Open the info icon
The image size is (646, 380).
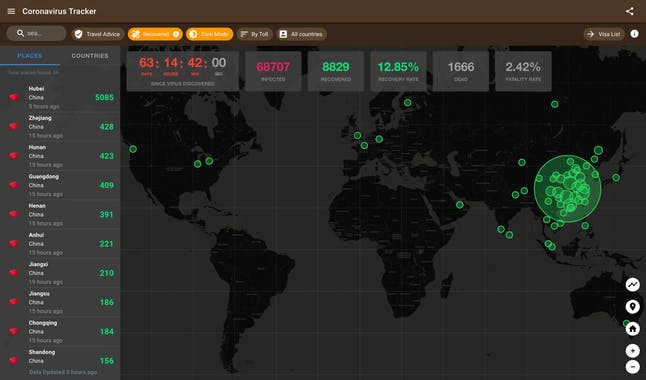[x=634, y=34]
